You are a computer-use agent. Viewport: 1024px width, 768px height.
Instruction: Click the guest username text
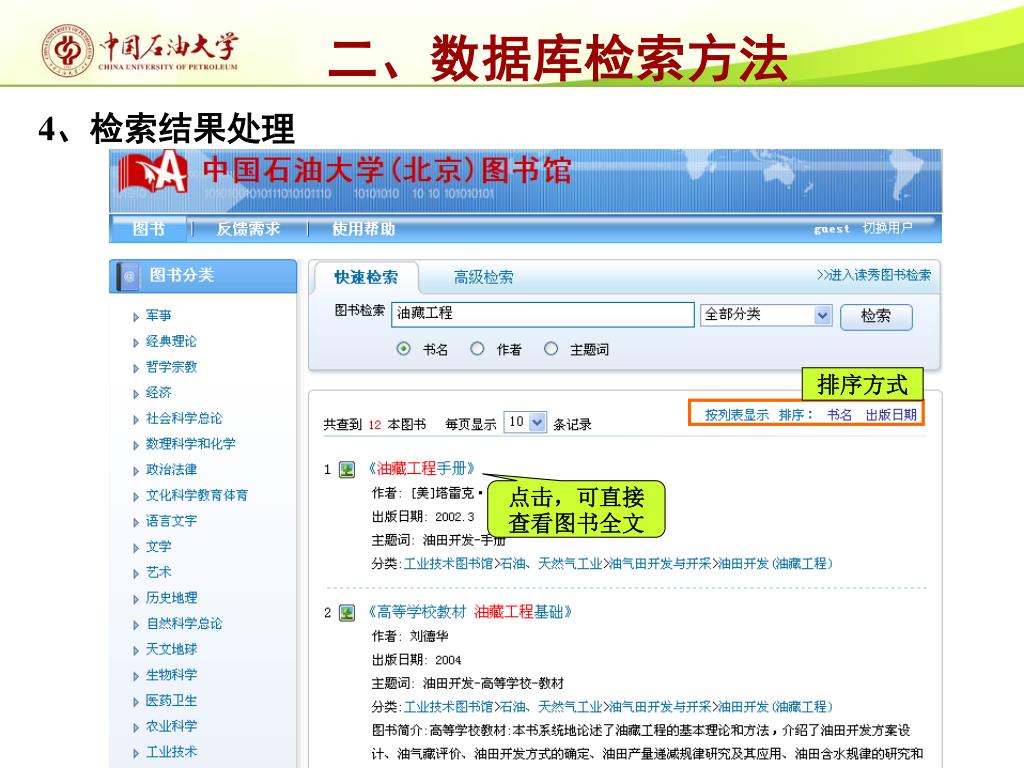(832, 229)
